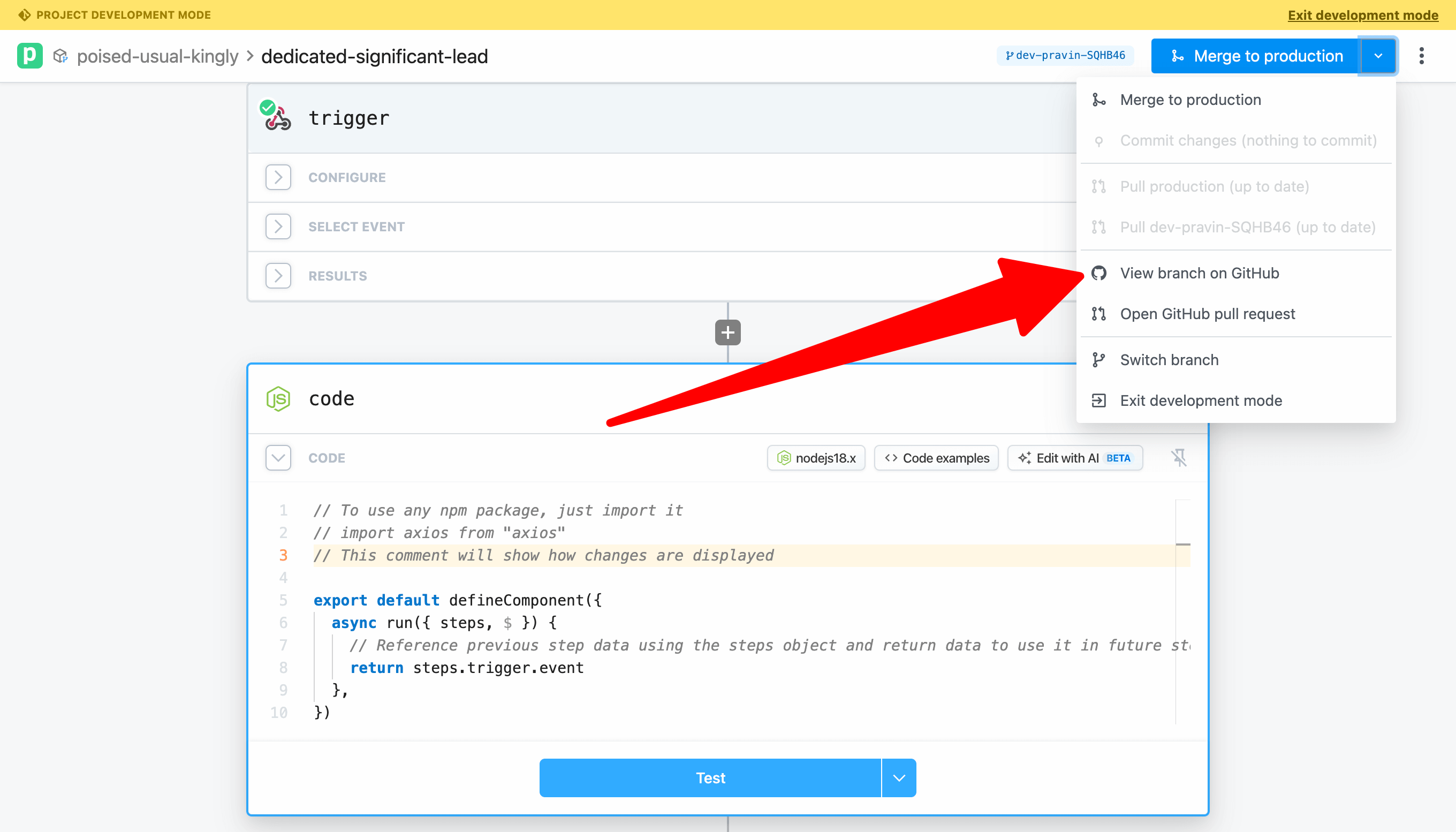Click the dev-pravin-SQHB46 branch label
The image size is (1456, 832).
coord(1065,56)
